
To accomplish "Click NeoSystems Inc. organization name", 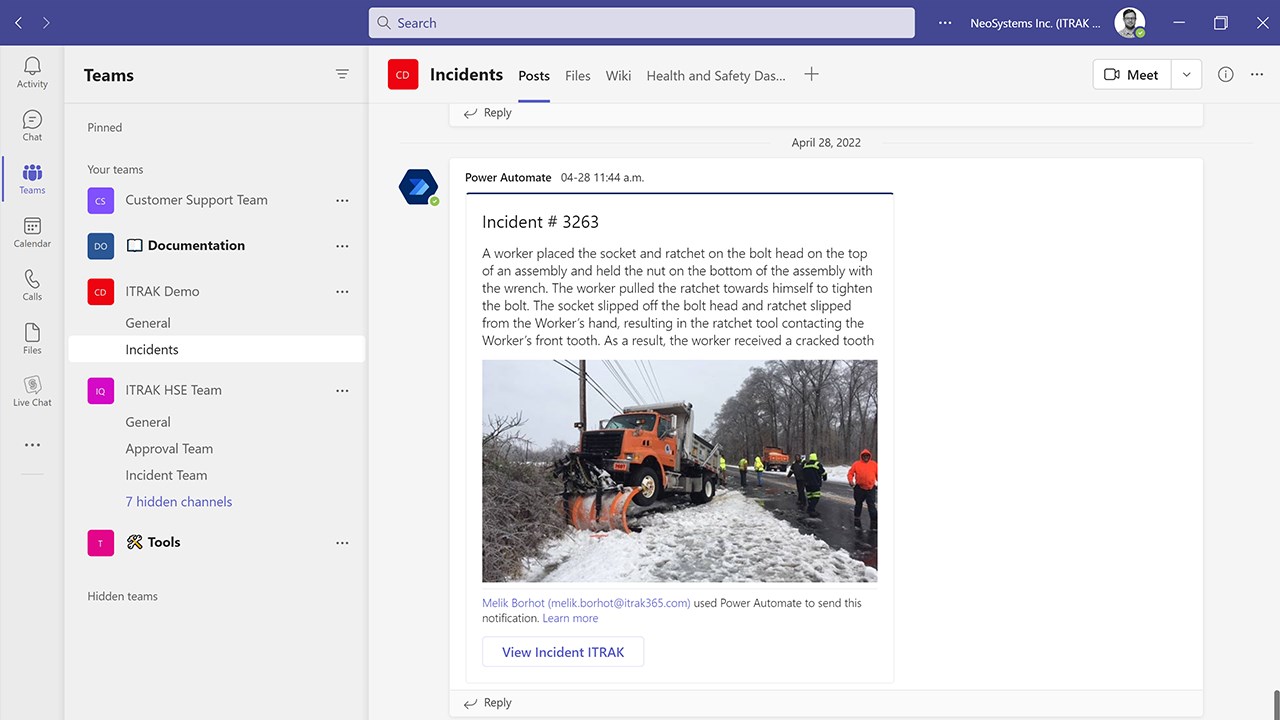I will point(1035,23).
